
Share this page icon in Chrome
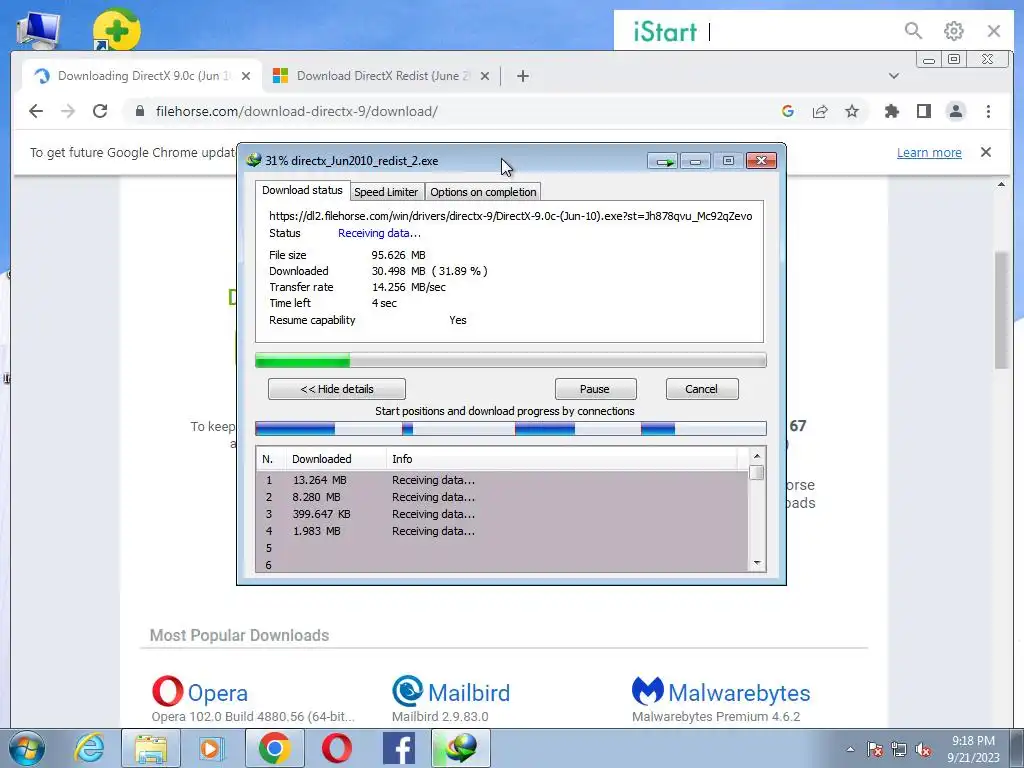820,111
